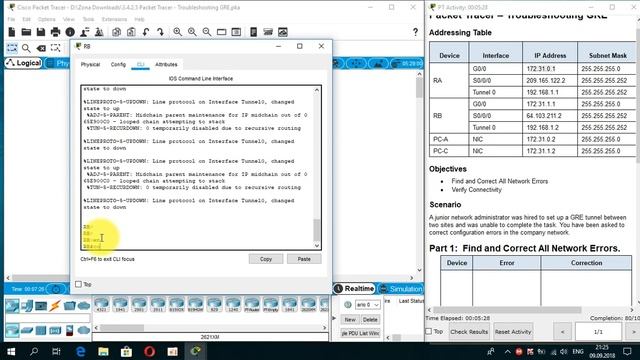Select Switches subcategory icon

pos(27,330)
